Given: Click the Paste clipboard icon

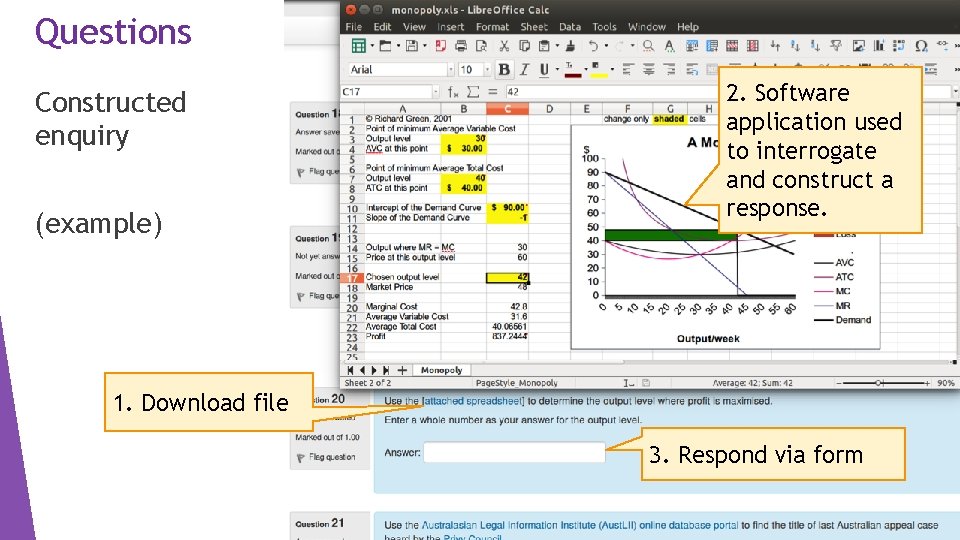Looking at the screenshot, I should (x=544, y=46).
